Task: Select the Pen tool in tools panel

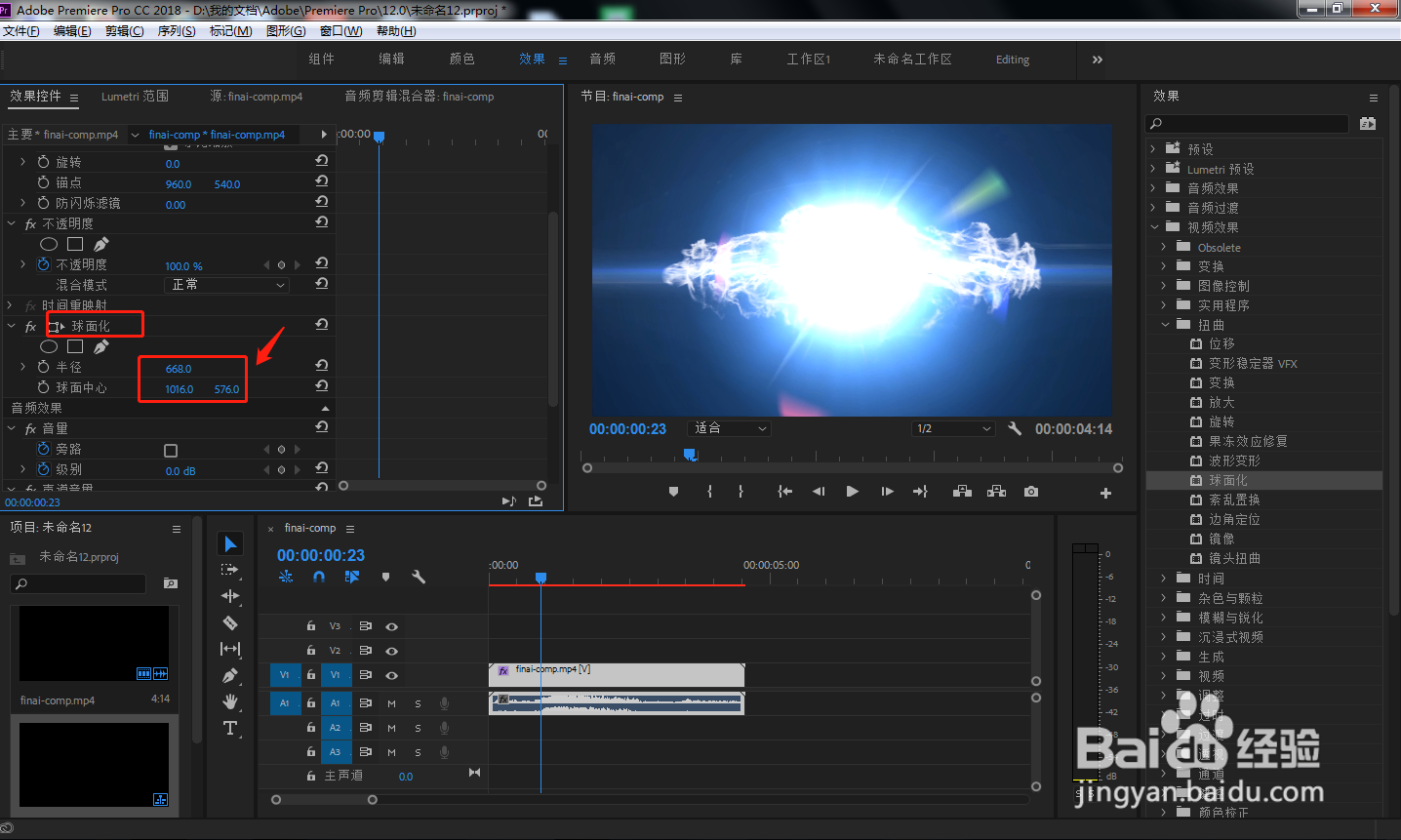Action: click(230, 675)
